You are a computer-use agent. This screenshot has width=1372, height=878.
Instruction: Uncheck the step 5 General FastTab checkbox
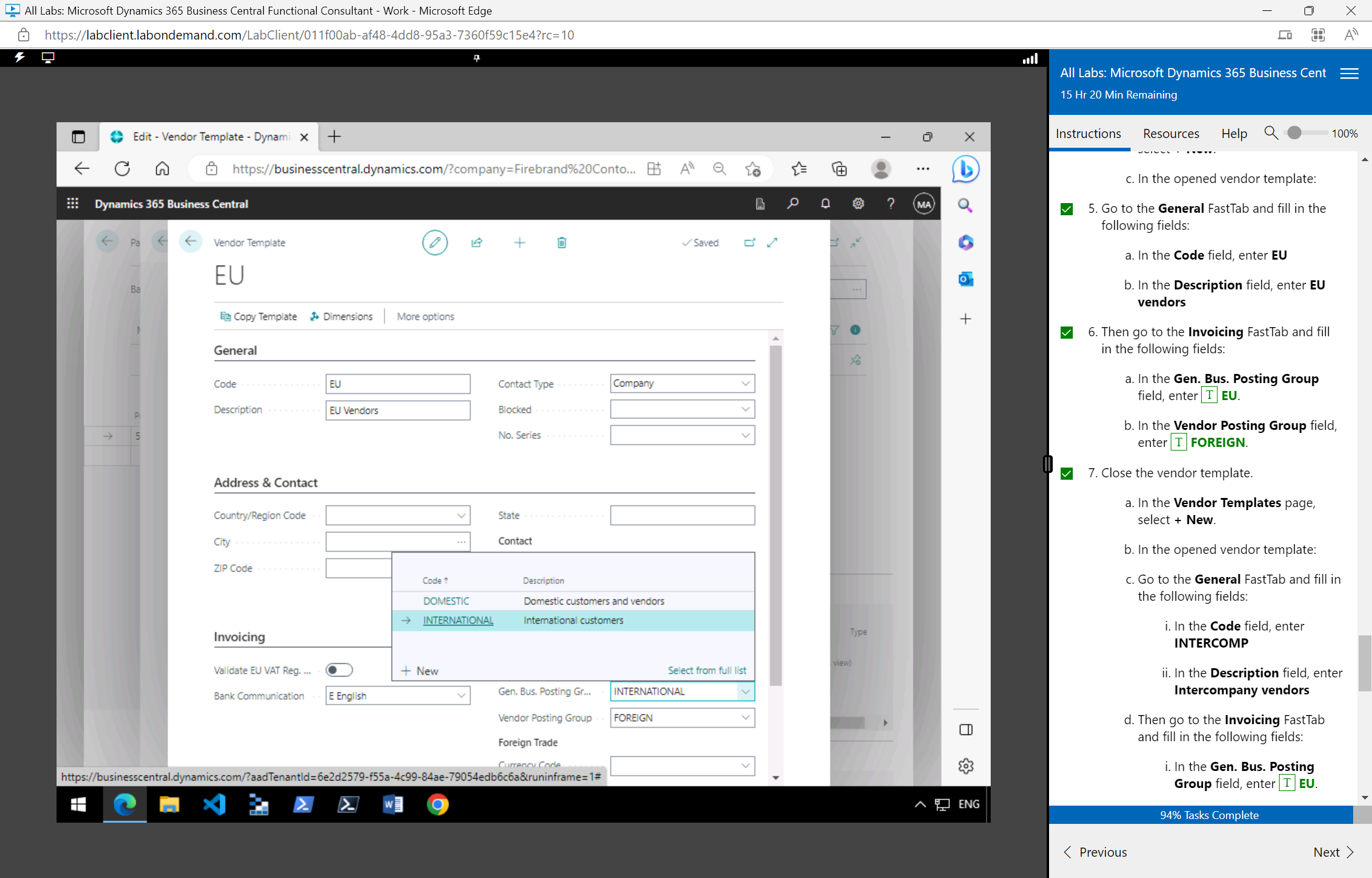[x=1067, y=209]
